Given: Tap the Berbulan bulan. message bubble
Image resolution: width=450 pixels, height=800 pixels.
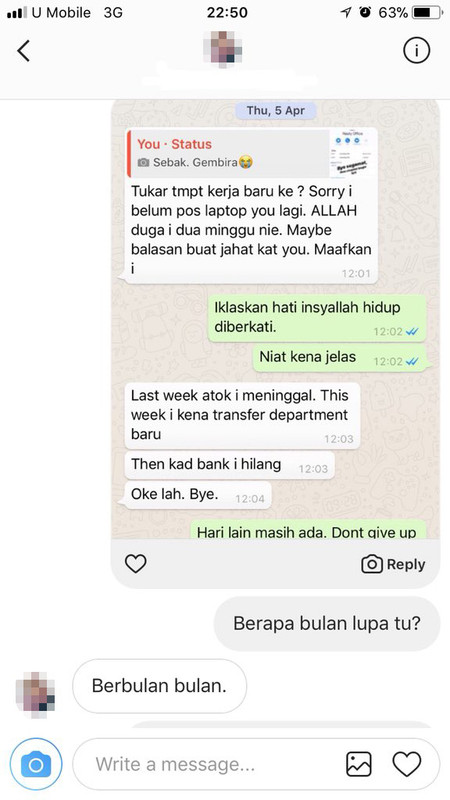Looking at the screenshot, I should (x=160, y=686).
